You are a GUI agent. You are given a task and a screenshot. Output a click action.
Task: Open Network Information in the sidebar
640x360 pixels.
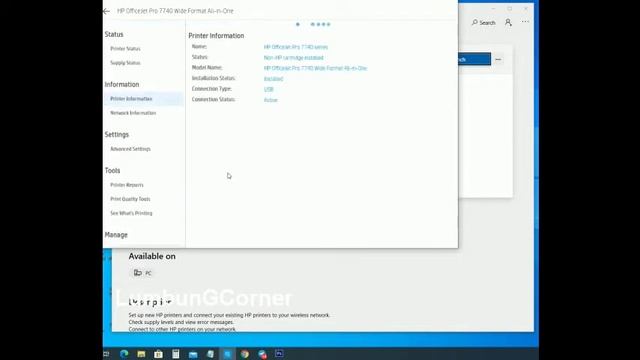[133, 113]
